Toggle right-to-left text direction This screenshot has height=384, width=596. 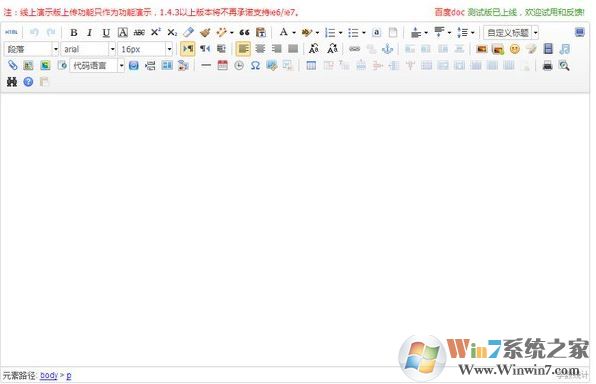205,49
